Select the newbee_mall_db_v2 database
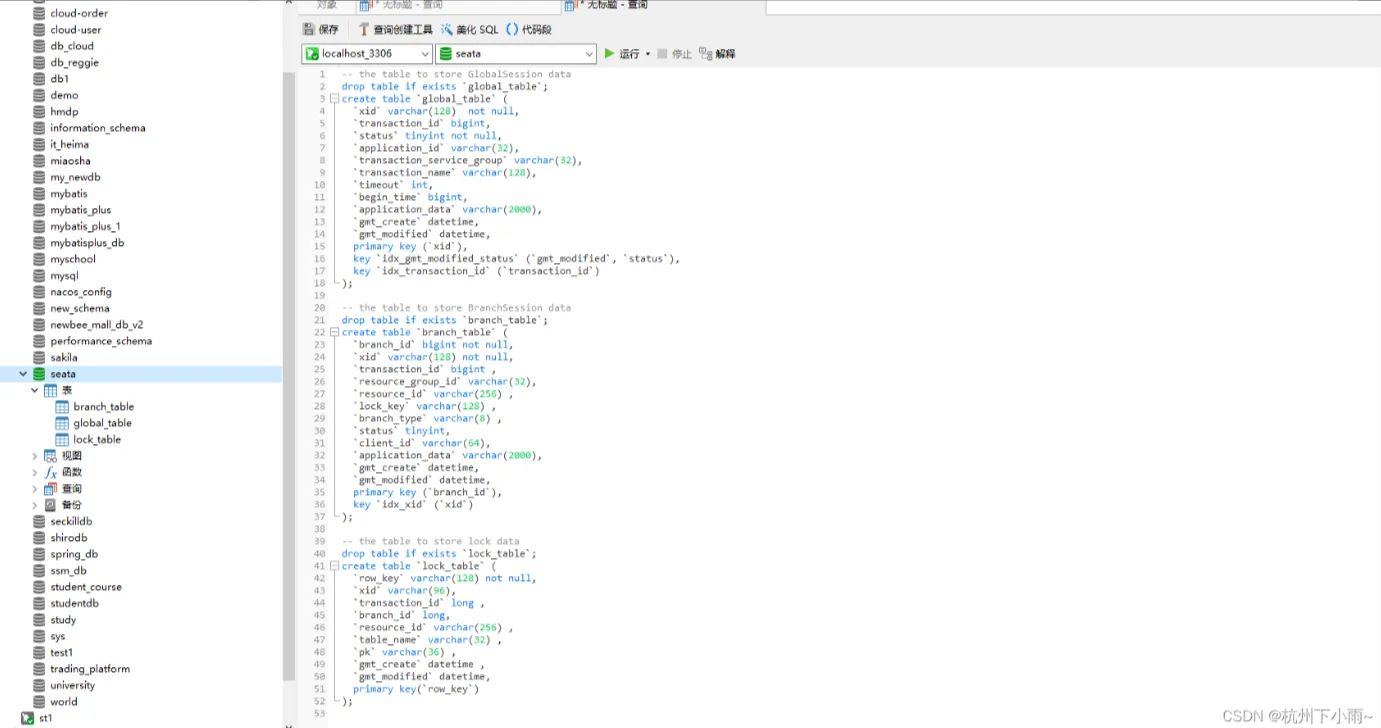 click(x=97, y=325)
